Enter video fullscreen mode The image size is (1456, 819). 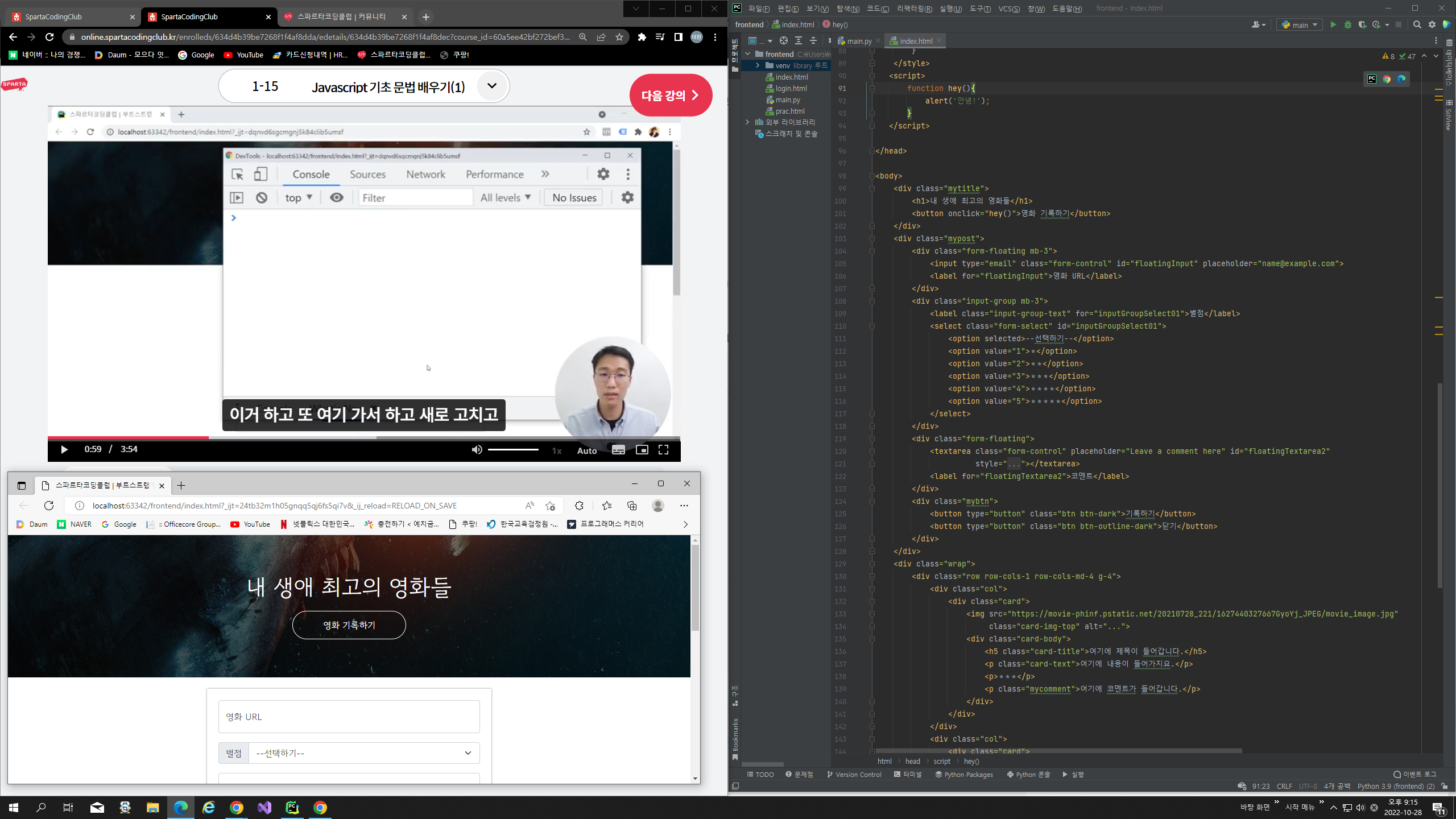point(663,450)
